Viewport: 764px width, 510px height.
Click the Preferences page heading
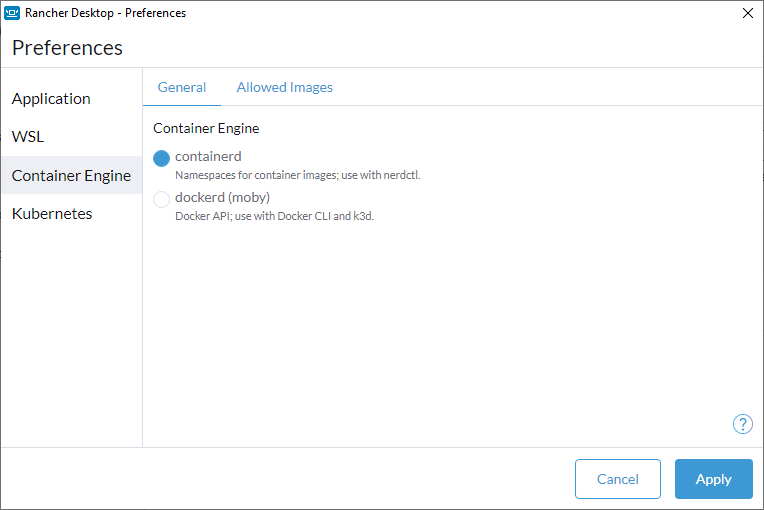click(67, 48)
